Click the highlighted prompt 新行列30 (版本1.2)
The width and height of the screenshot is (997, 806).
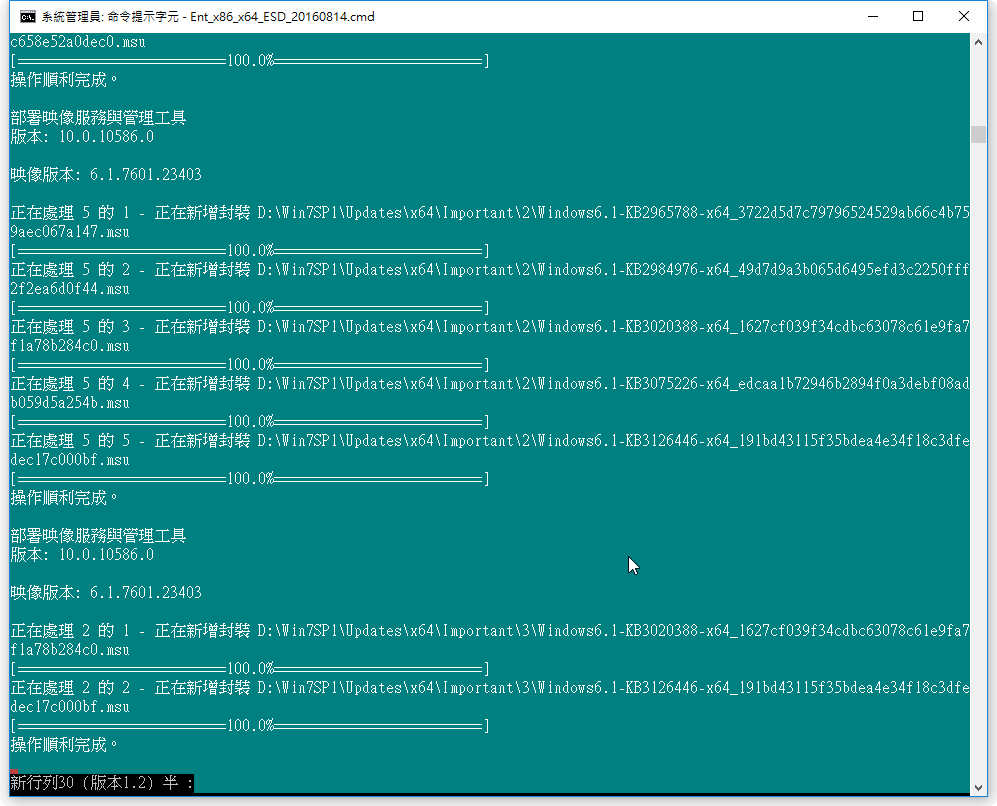point(102,782)
